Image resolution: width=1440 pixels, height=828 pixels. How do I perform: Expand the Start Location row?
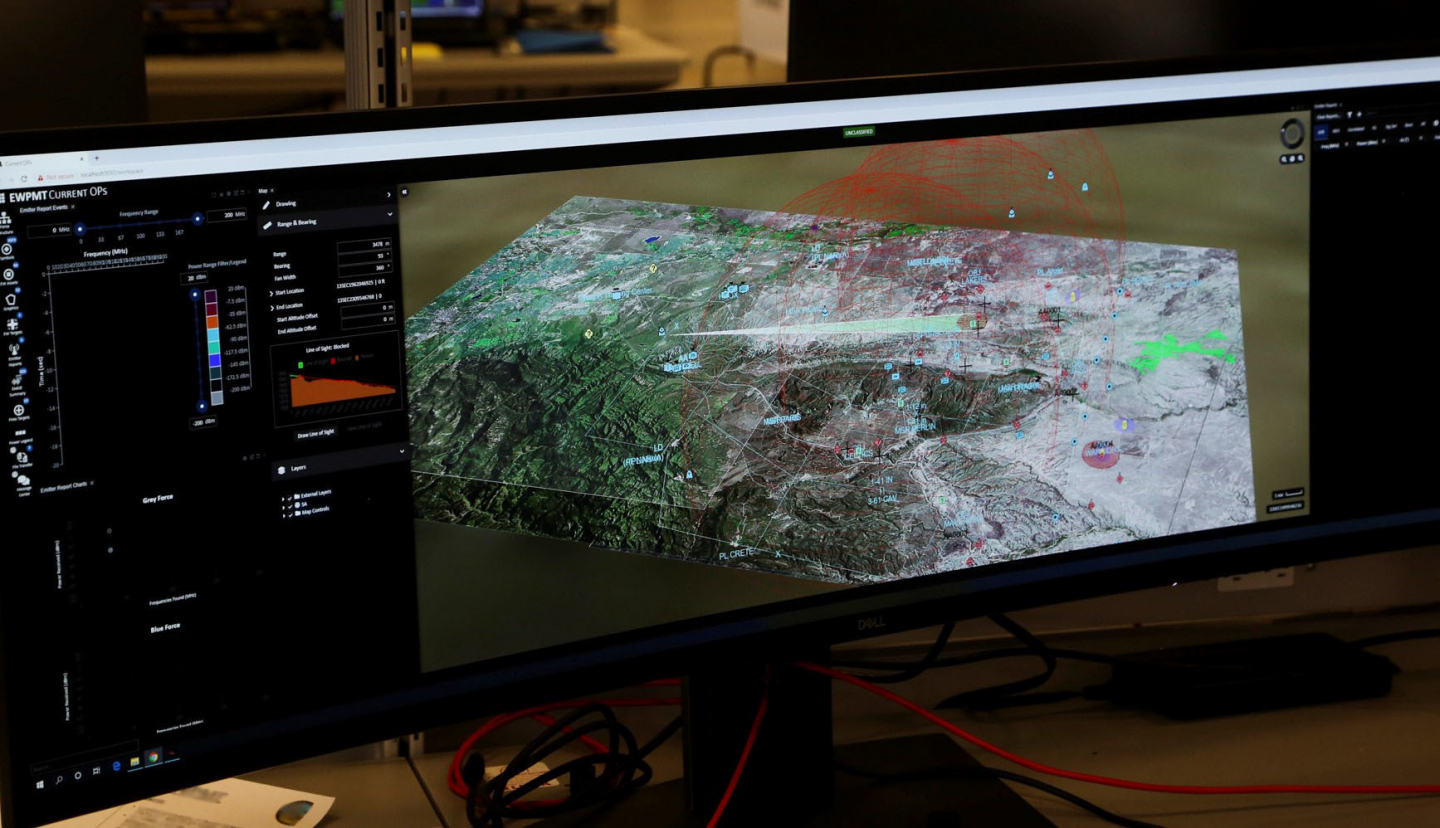tap(272, 292)
